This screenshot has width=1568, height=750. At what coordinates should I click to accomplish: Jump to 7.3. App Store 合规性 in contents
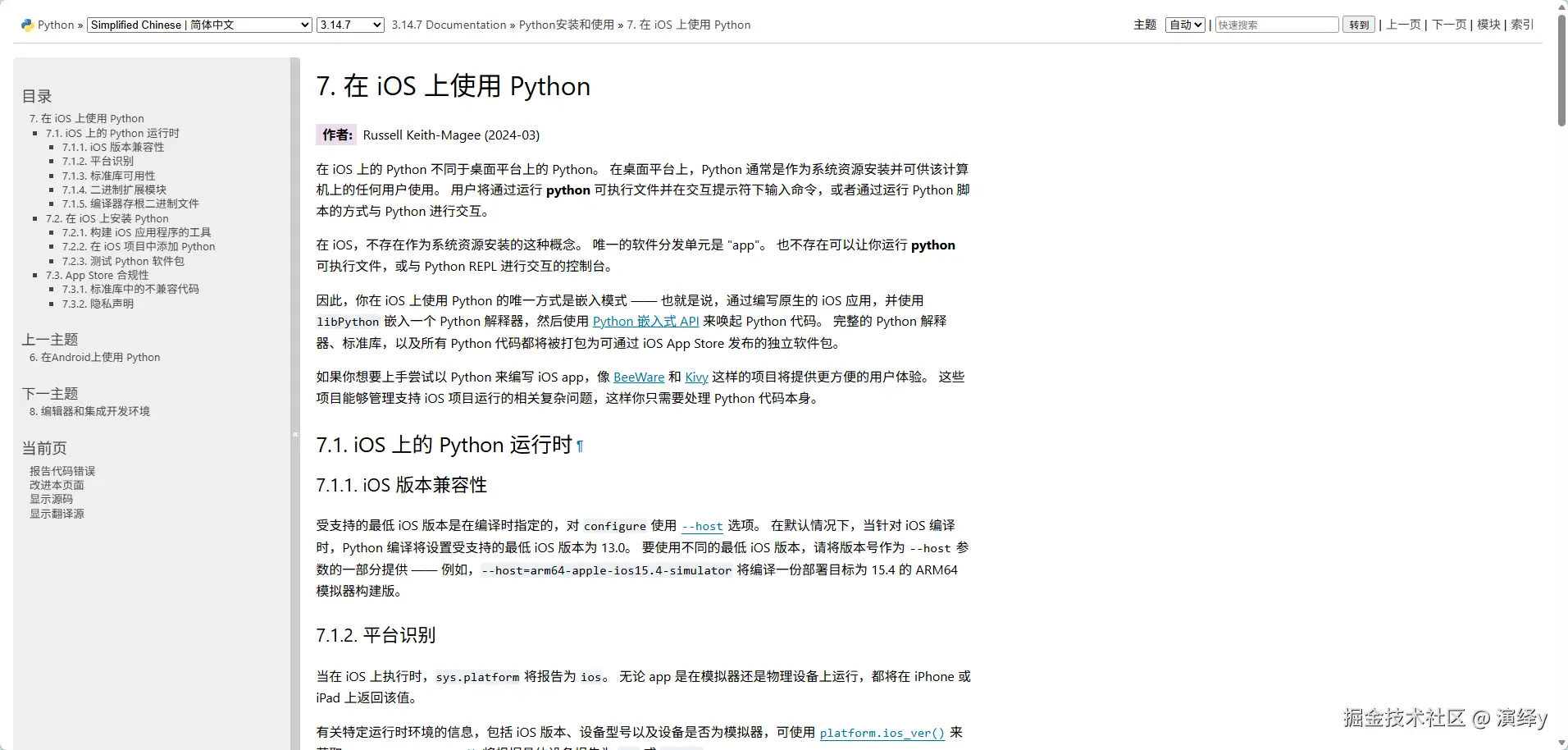pos(98,275)
